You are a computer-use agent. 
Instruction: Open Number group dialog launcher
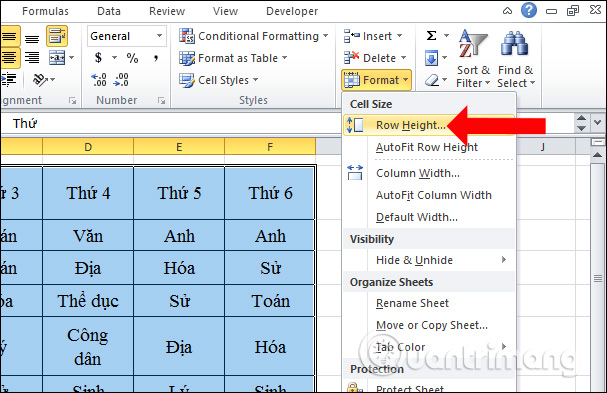tap(161, 101)
